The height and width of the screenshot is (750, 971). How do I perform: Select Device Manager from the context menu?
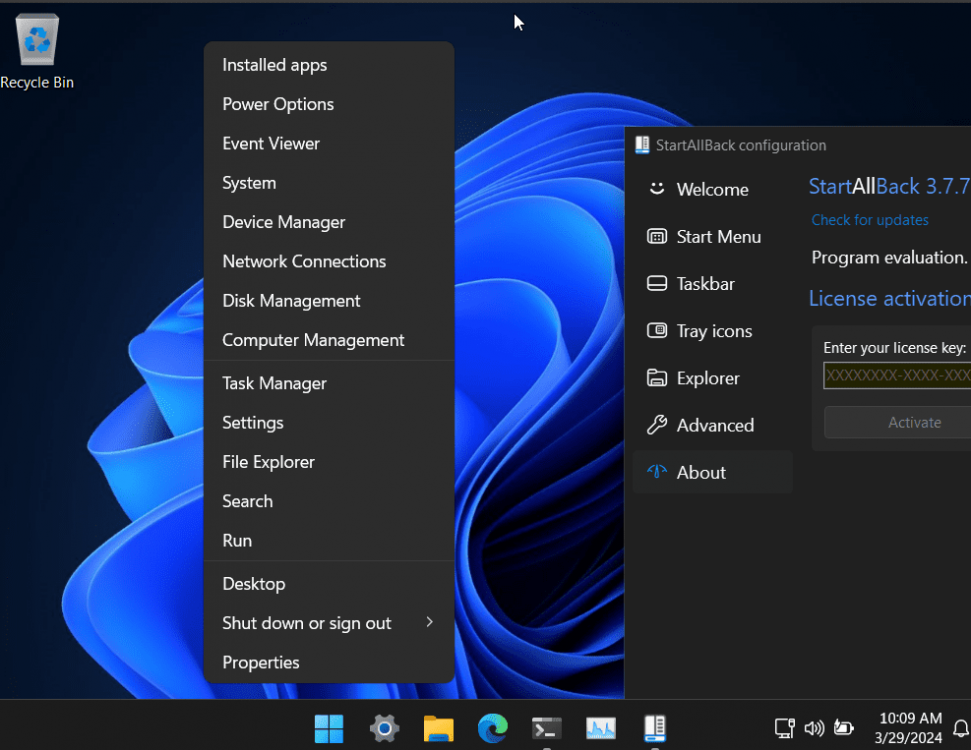(x=284, y=222)
